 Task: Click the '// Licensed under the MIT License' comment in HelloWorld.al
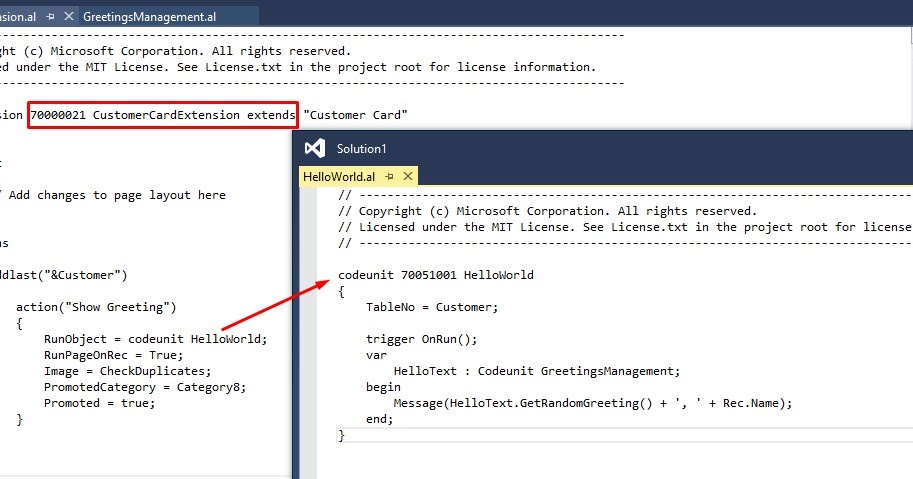coord(625,227)
